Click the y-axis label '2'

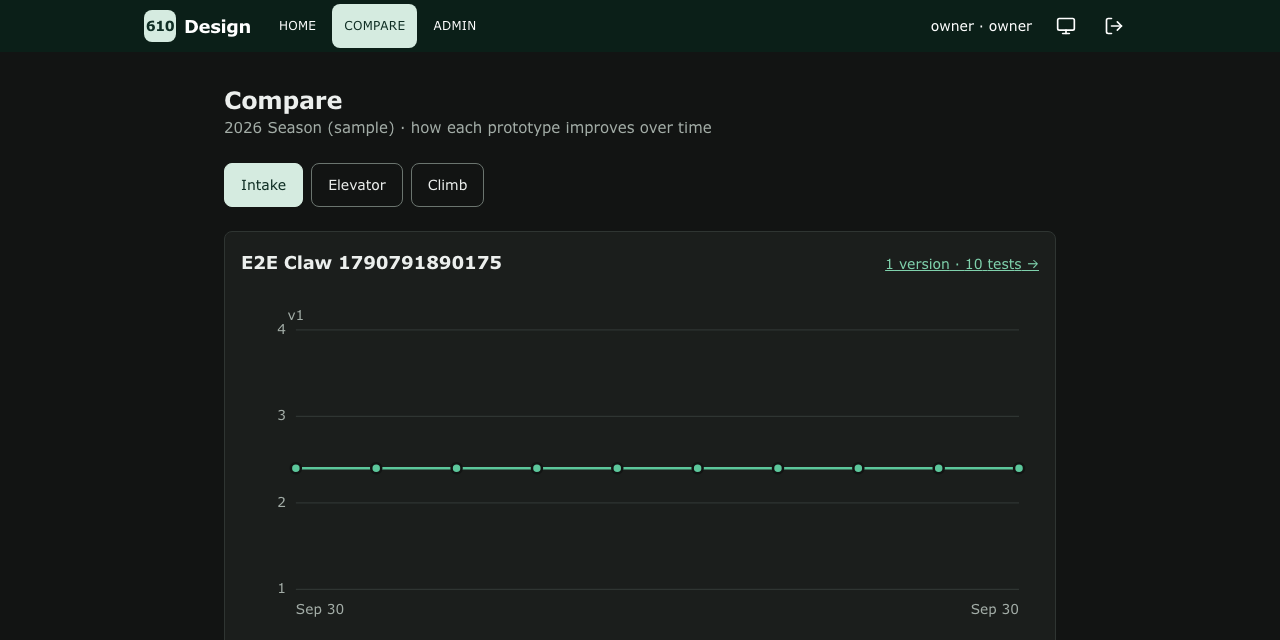[x=282, y=502]
